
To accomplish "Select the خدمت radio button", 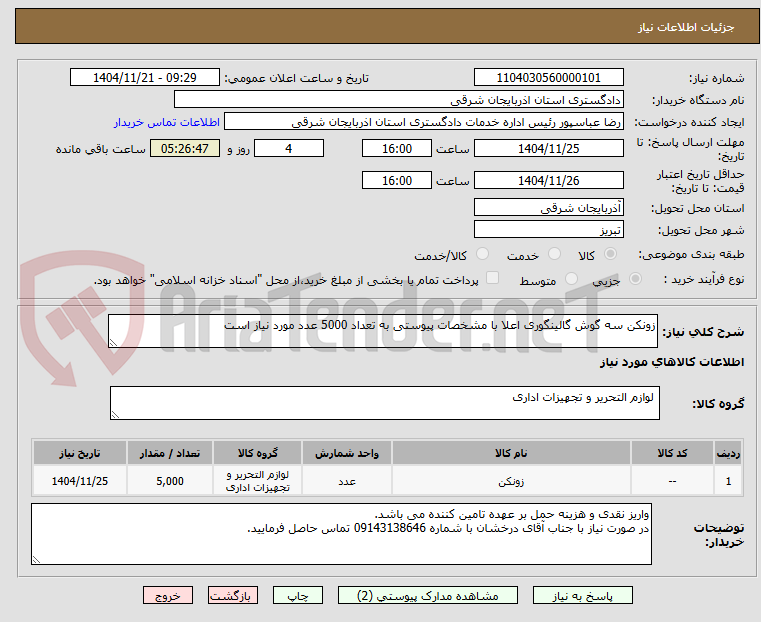I will (x=554, y=254).
